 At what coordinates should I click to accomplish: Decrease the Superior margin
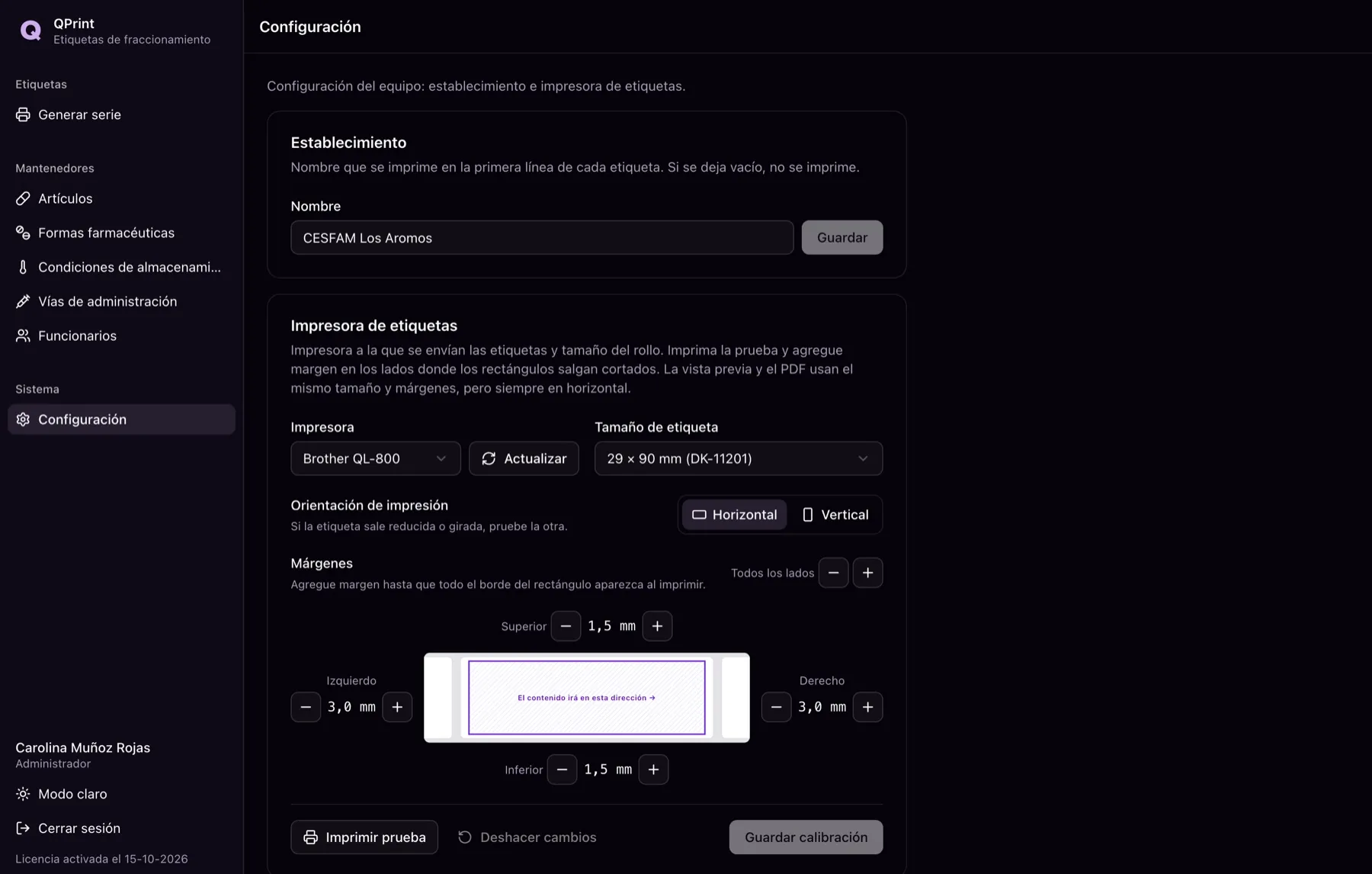(x=566, y=626)
